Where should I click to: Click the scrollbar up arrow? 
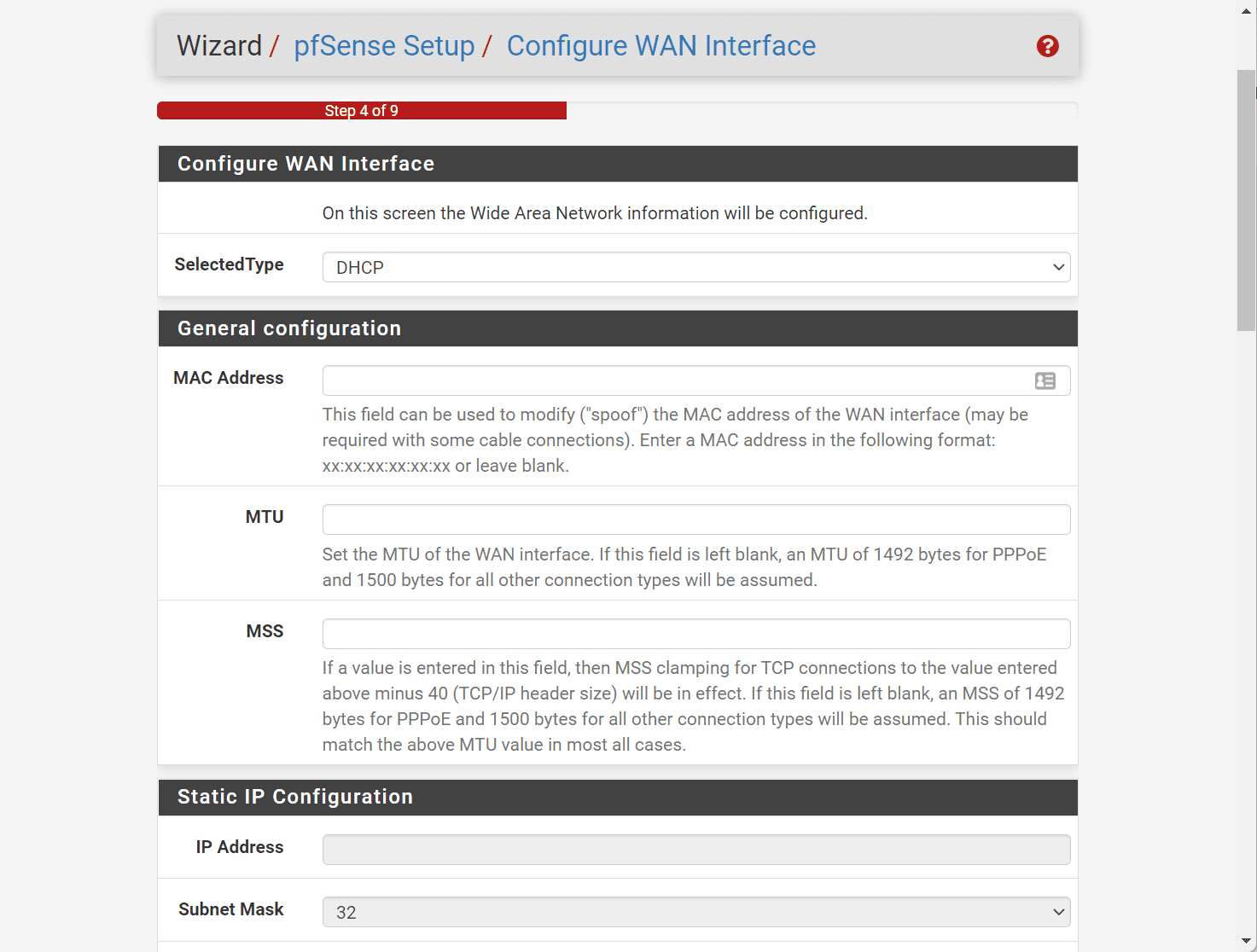pyautogui.click(x=1247, y=9)
